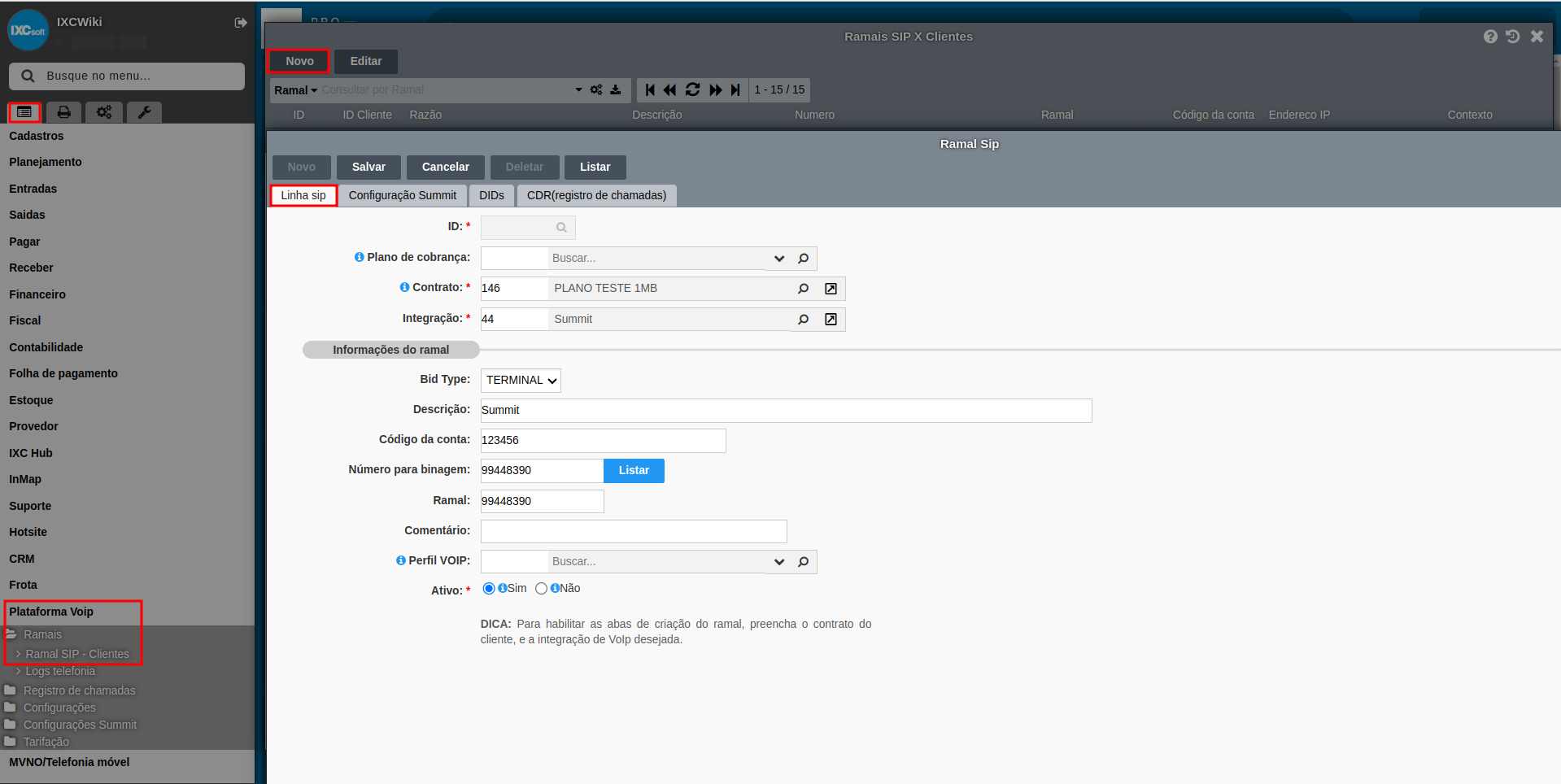The width and height of the screenshot is (1561, 784).
Task: Click the history restore icon in title bar
Action: (x=1513, y=37)
